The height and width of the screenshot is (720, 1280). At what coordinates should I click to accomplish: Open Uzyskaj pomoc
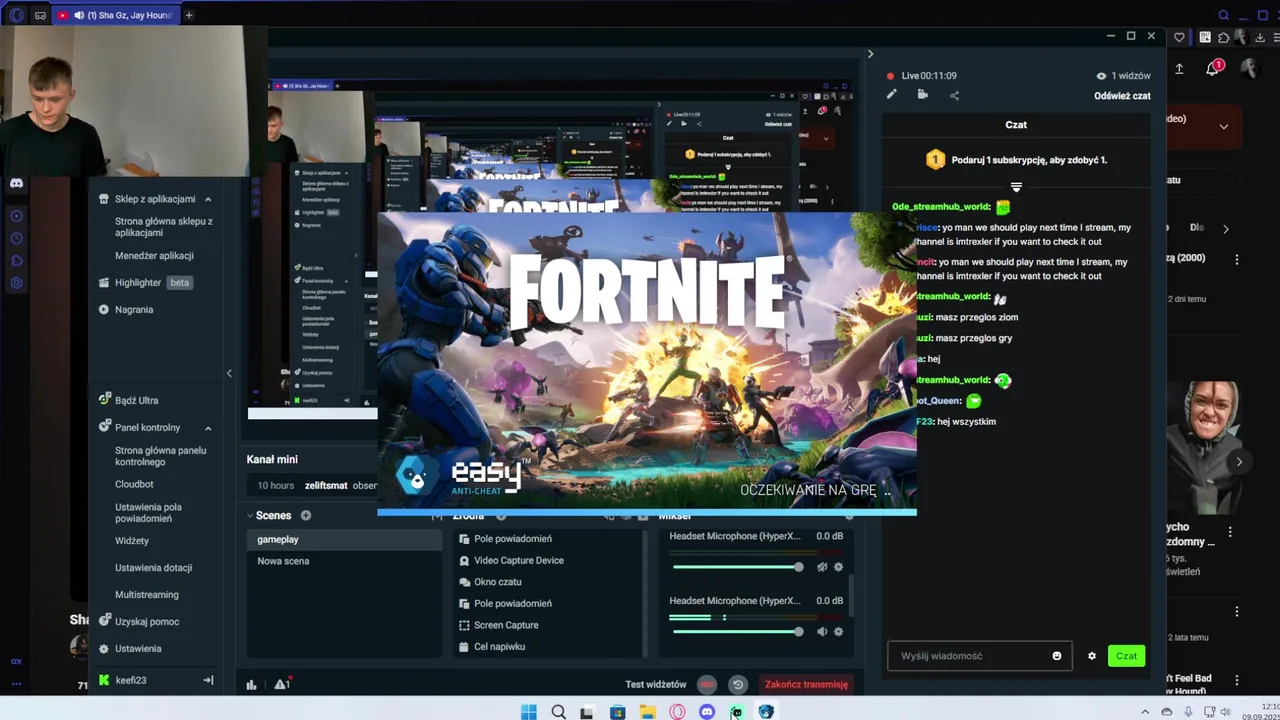click(138, 622)
